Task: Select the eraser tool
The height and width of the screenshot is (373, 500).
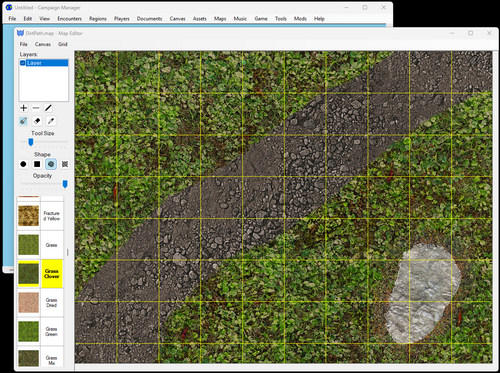Action: click(x=37, y=121)
